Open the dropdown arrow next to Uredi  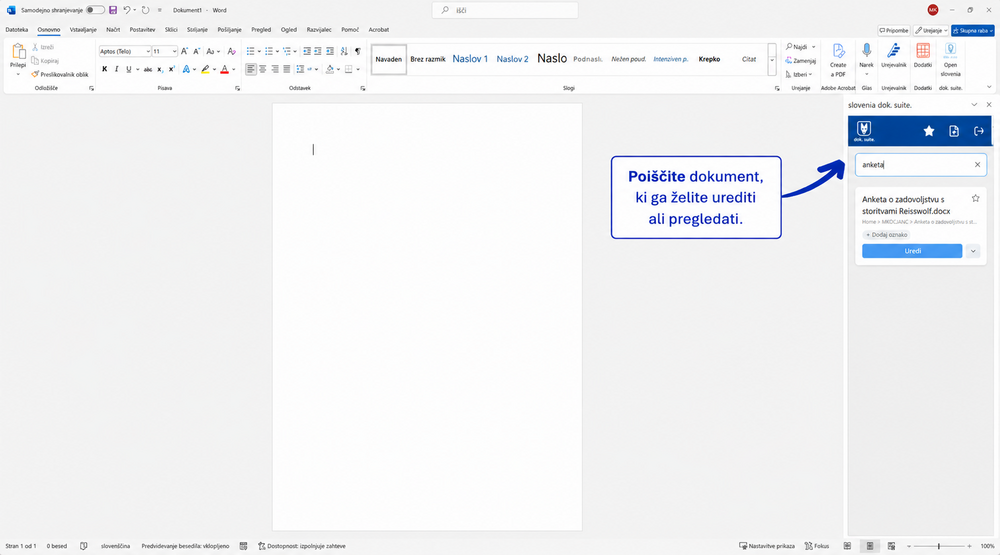[x=973, y=251]
